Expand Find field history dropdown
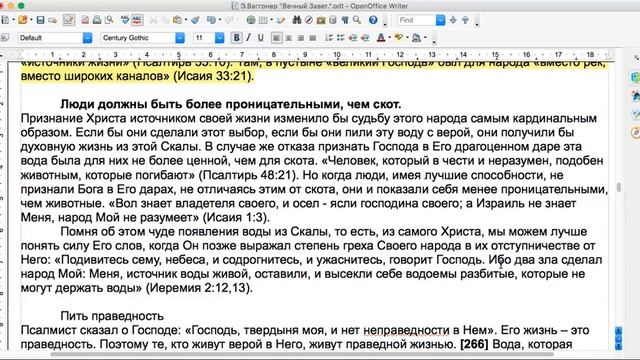The height and width of the screenshot is (360, 640). pyautogui.click(x=440, y=20)
